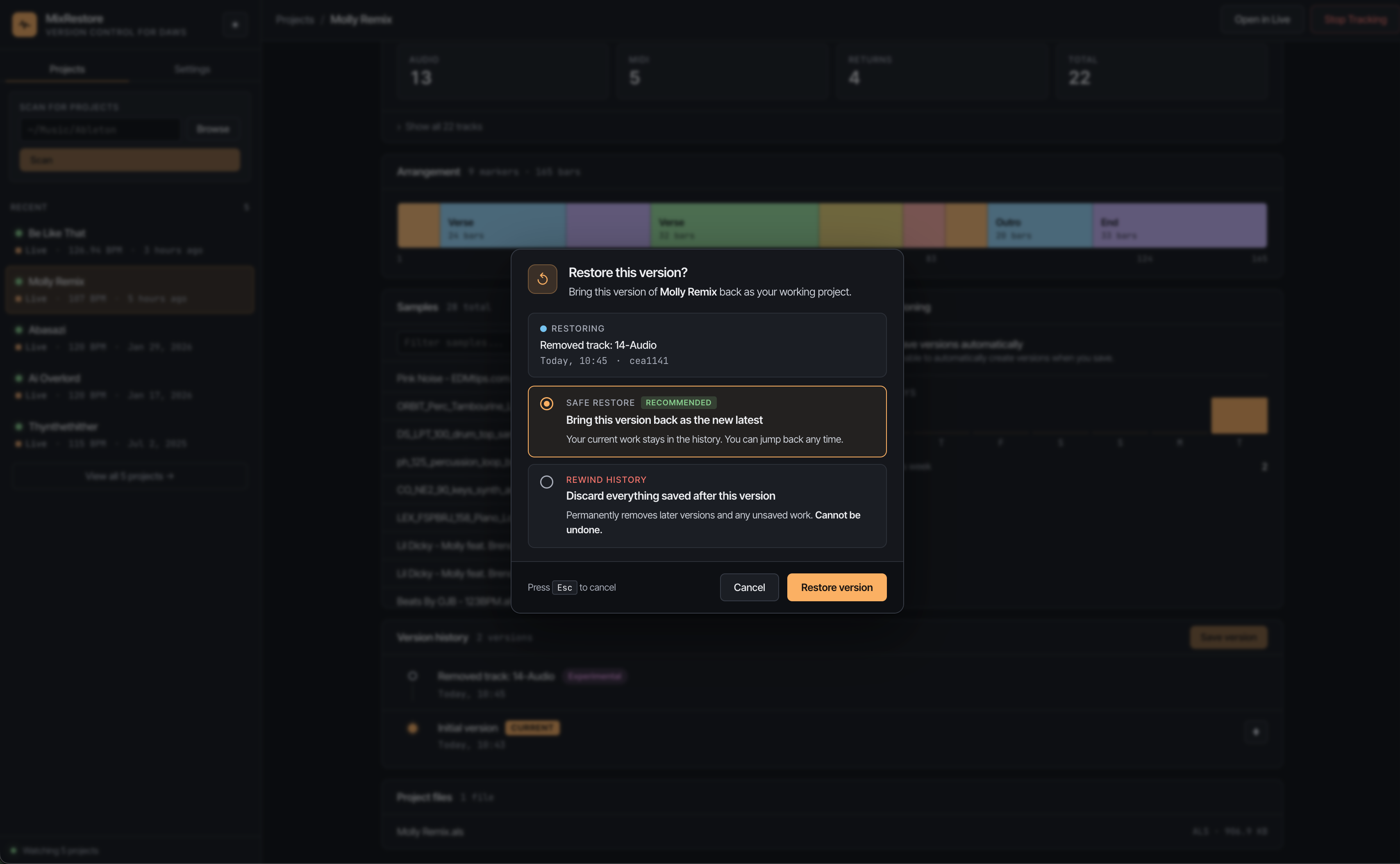Click the blue RESTORING status dot
The height and width of the screenshot is (864, 1400).
point(543,329)
